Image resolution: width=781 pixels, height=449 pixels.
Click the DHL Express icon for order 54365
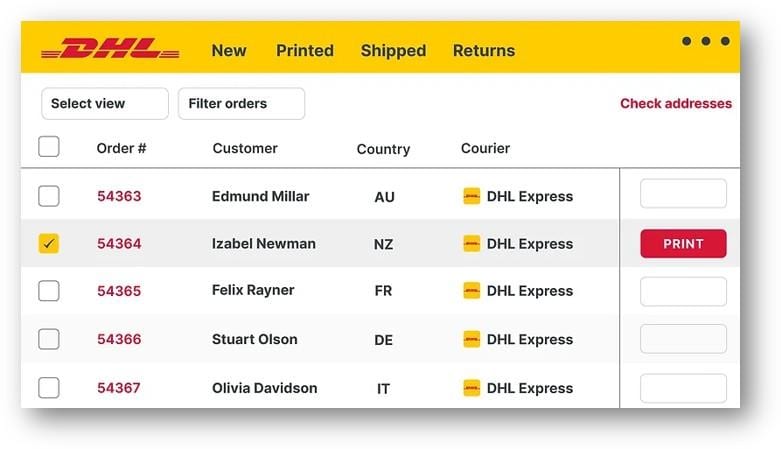[x=472, y=291]
